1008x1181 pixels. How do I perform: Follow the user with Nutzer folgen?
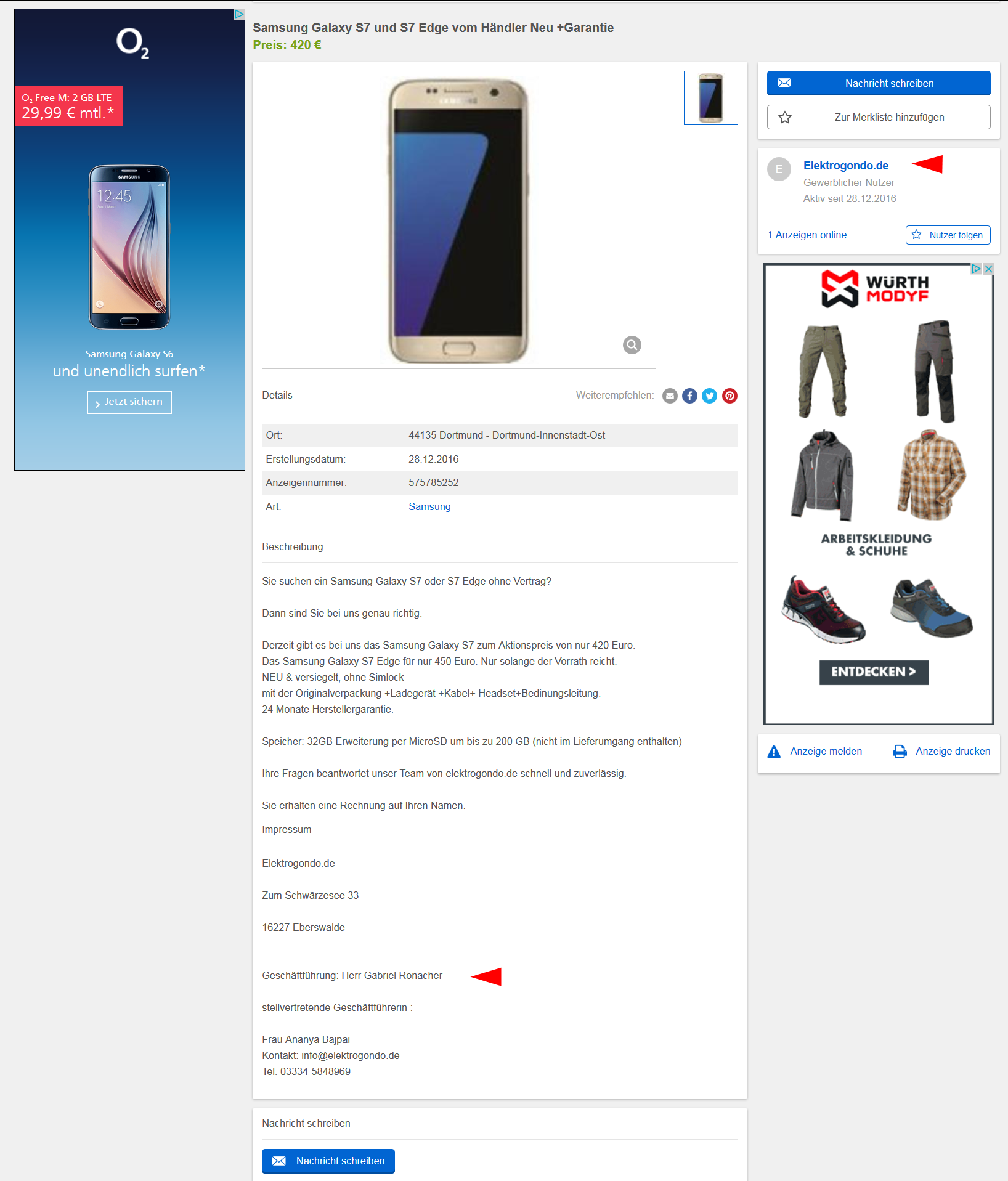948,235
